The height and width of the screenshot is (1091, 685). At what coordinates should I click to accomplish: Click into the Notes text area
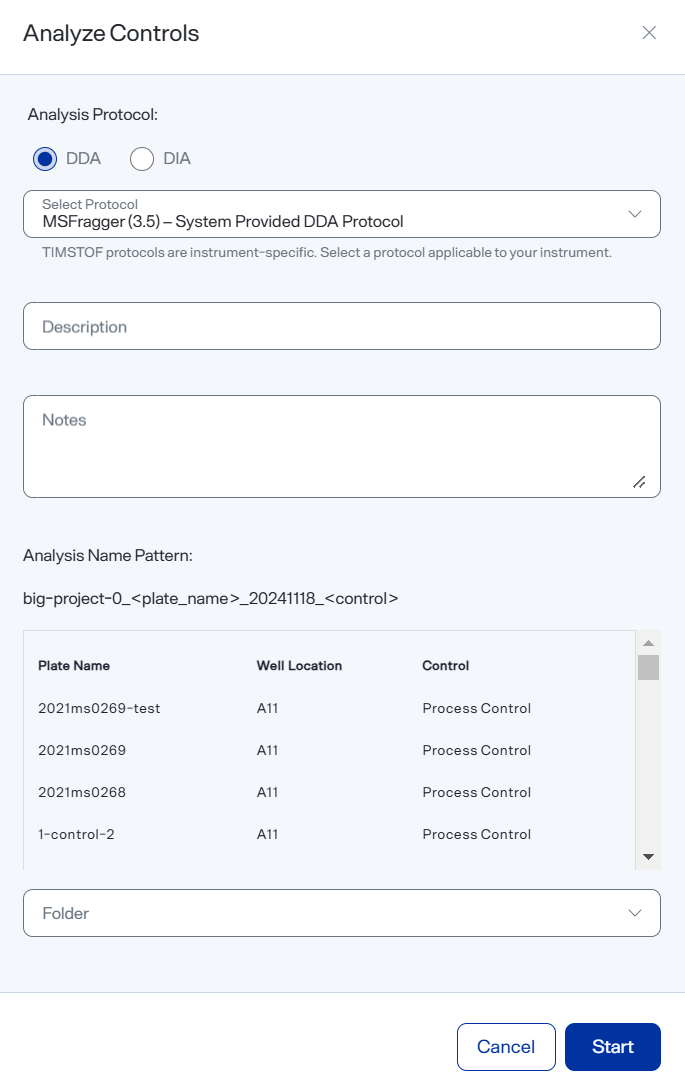coord(342,447)
